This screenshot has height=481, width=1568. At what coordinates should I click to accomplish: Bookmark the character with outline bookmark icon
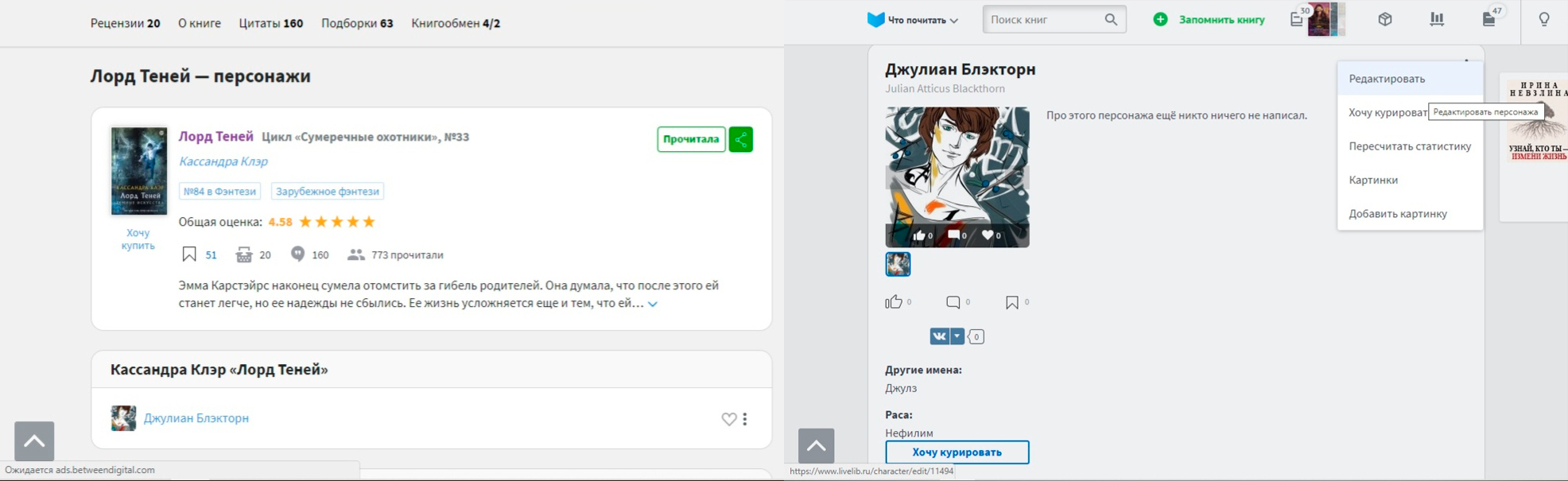pyautogui.click(x=1011, y=302)
